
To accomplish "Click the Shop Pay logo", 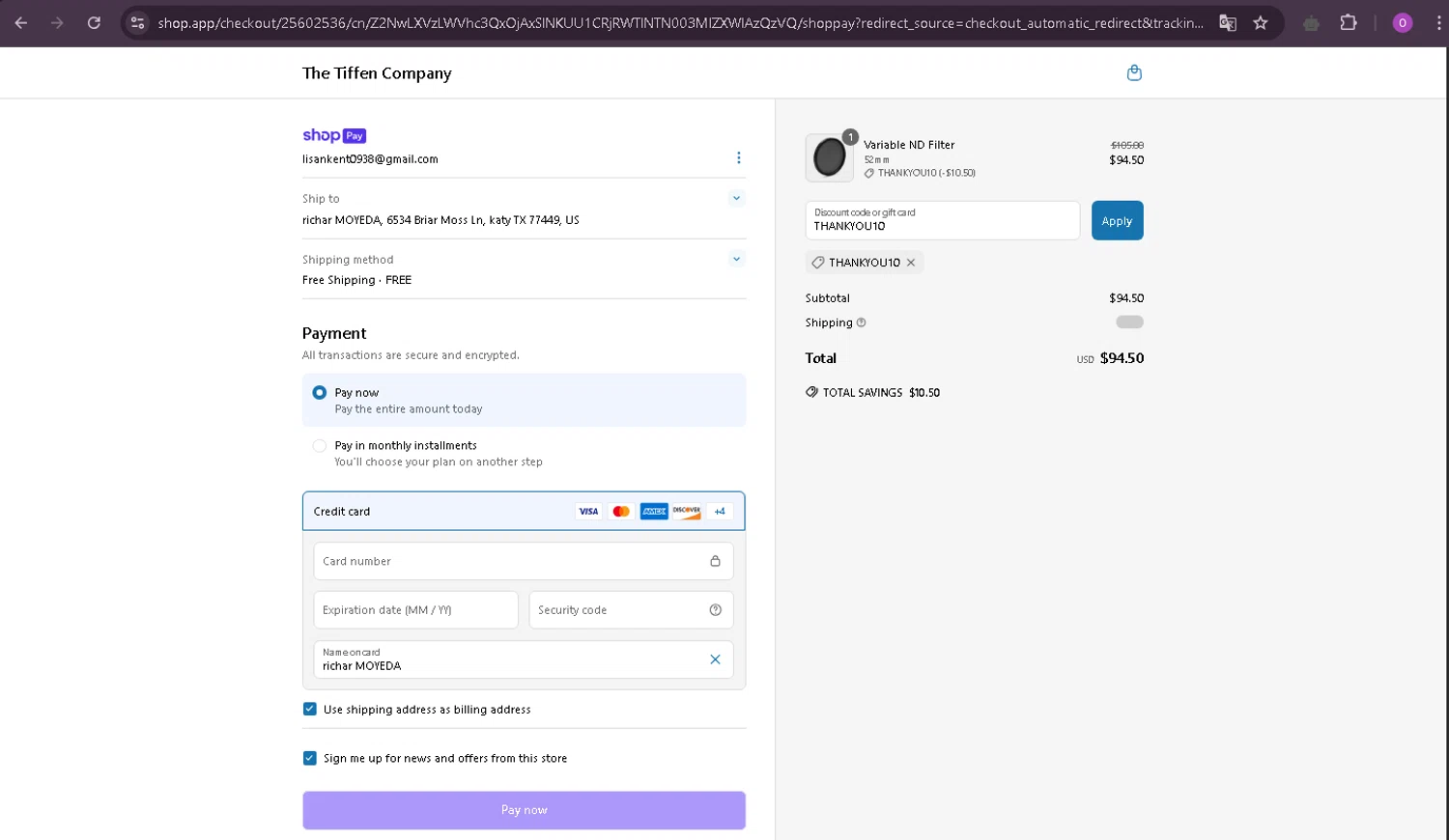I will 334,135.
